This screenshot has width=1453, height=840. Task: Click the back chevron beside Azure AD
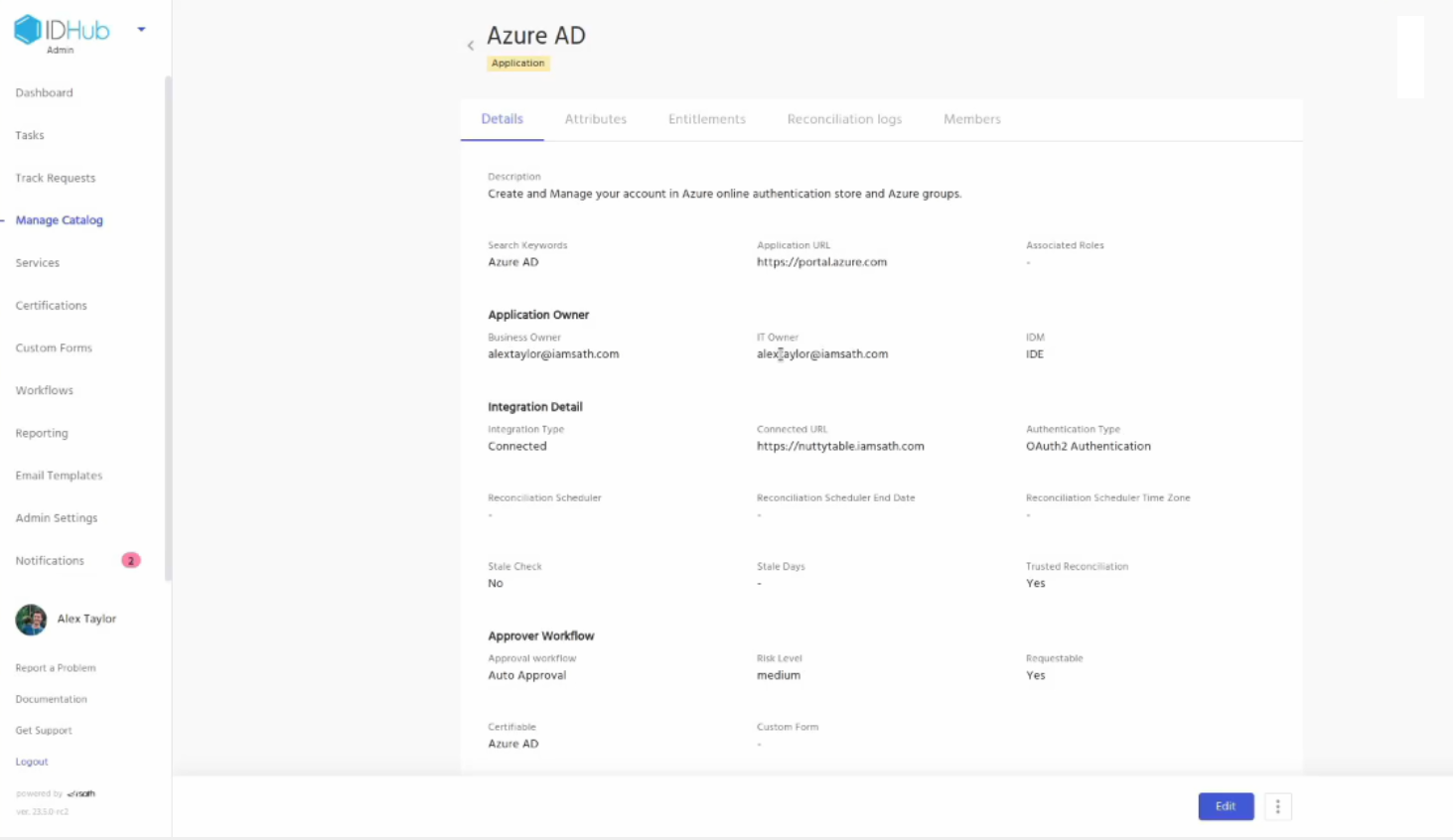tap(471, 46)
